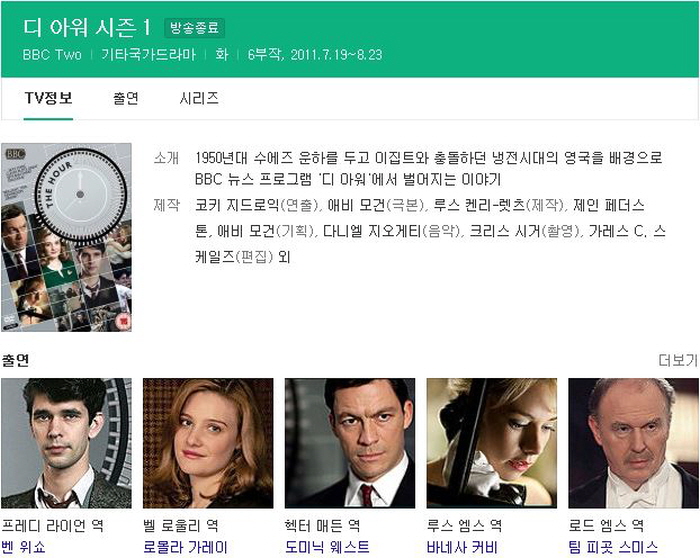Click the BBC Two channel label
The height and width of the screenshot is (558, 700).
pos(52,55)
